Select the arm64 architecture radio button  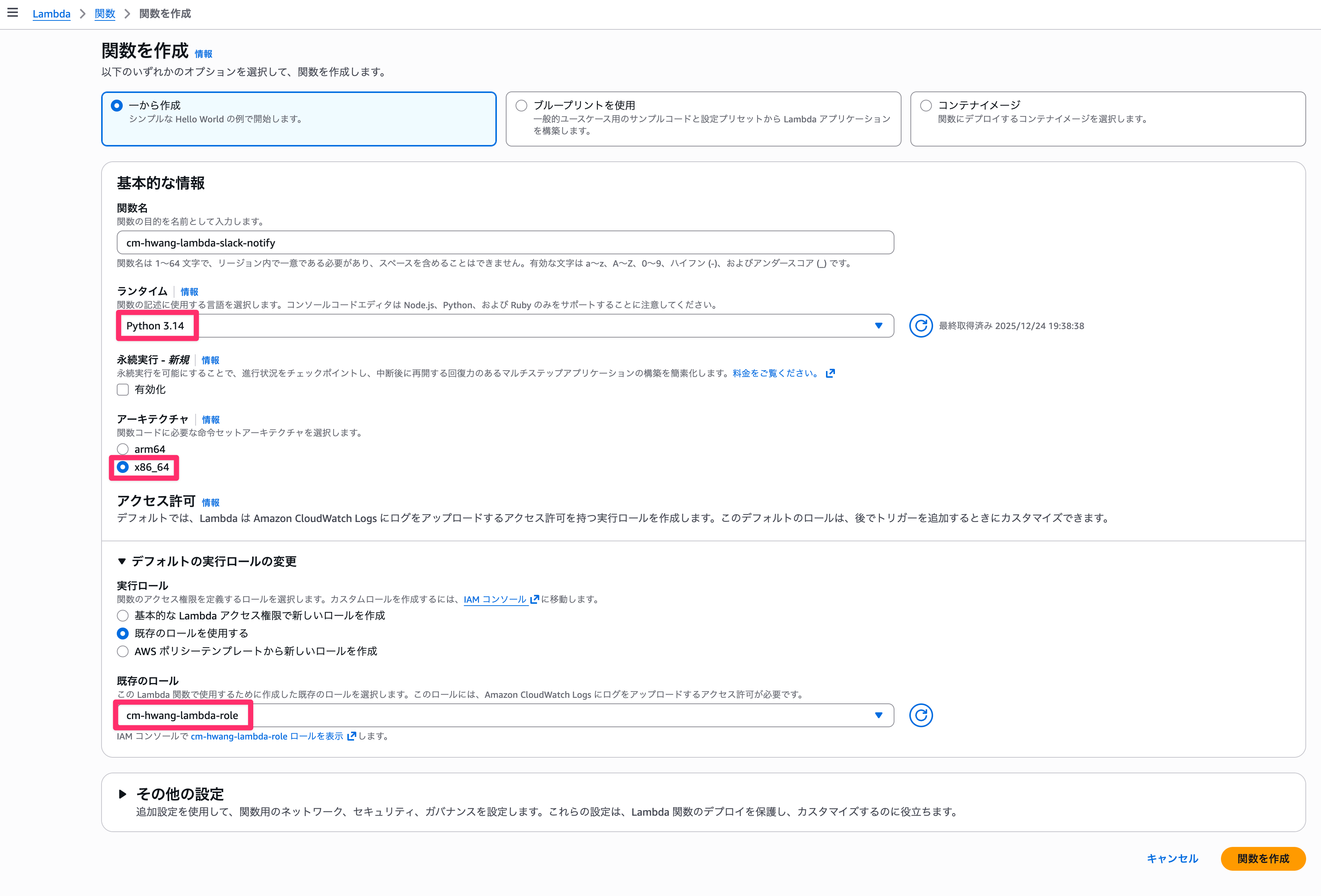click(123, 449)
